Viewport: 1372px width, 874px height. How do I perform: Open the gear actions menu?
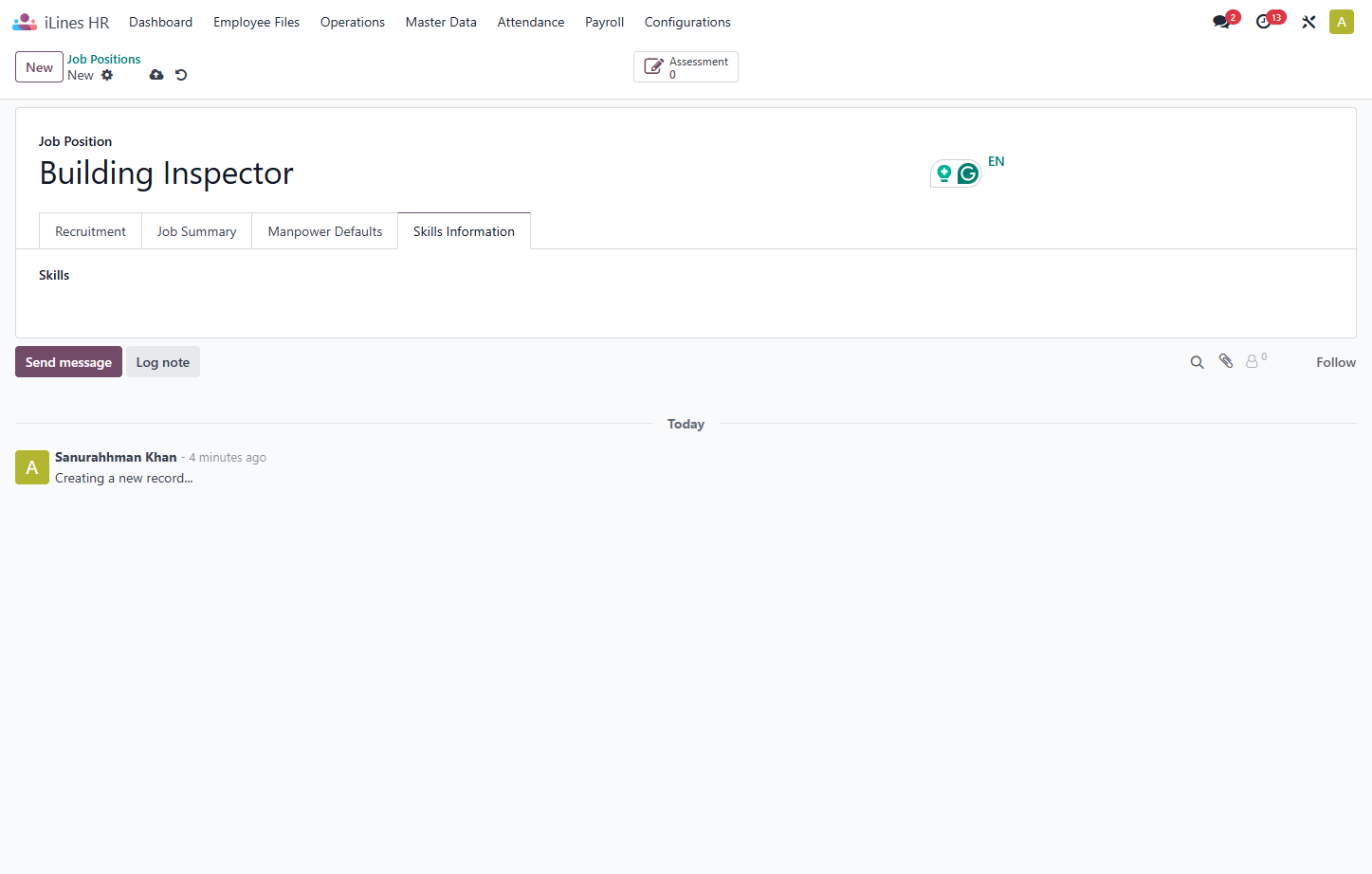click(107, 75)
